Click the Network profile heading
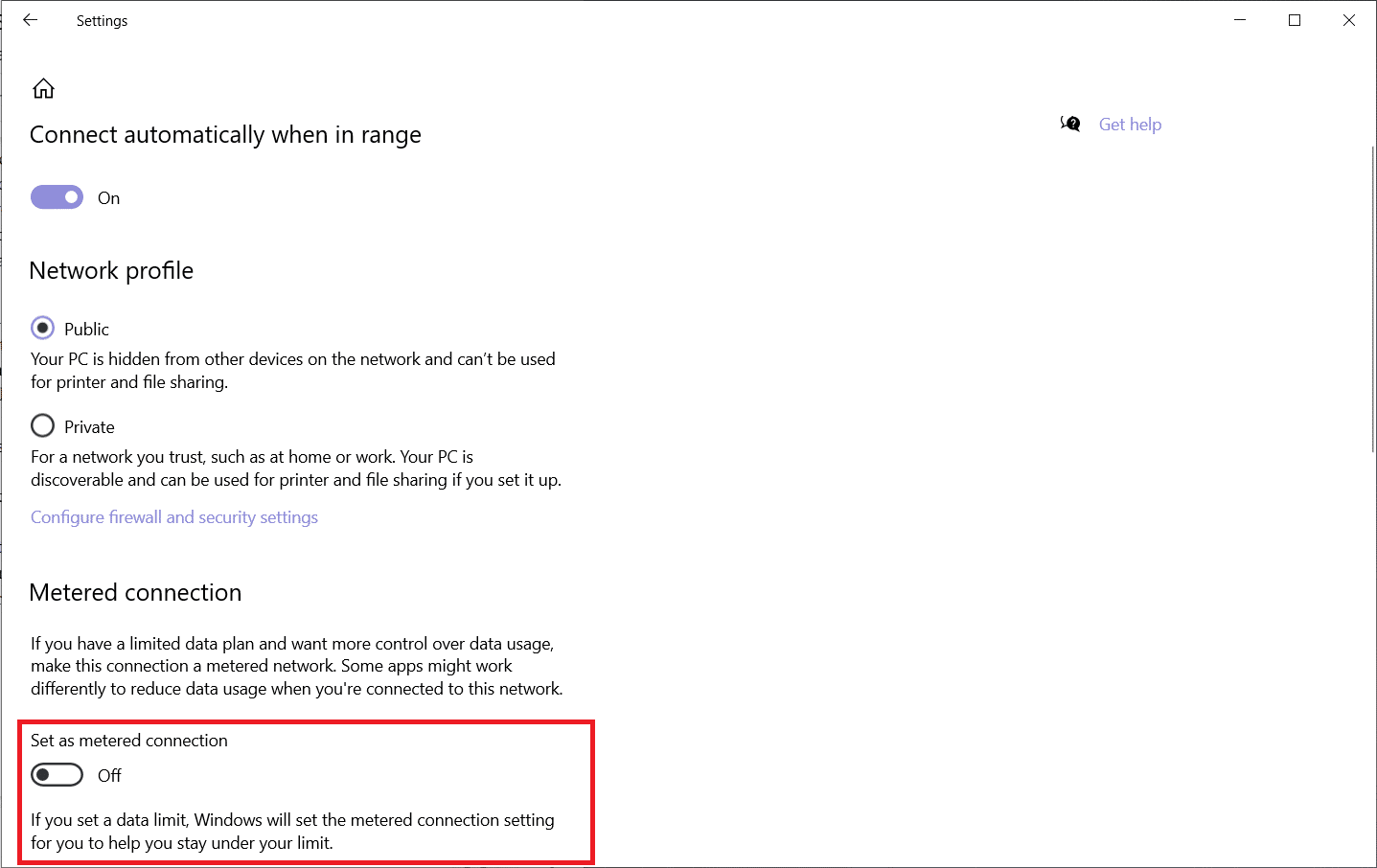 coord(111,270)
